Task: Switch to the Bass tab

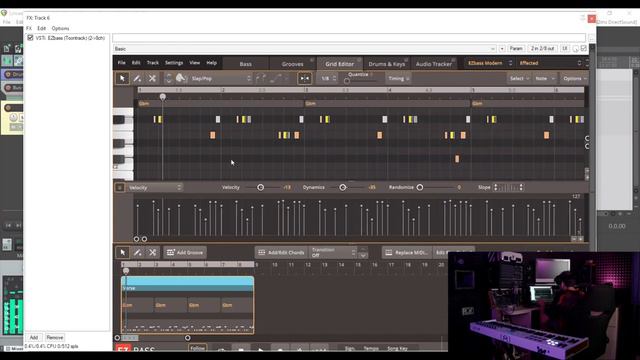Action: pos(246,64)
